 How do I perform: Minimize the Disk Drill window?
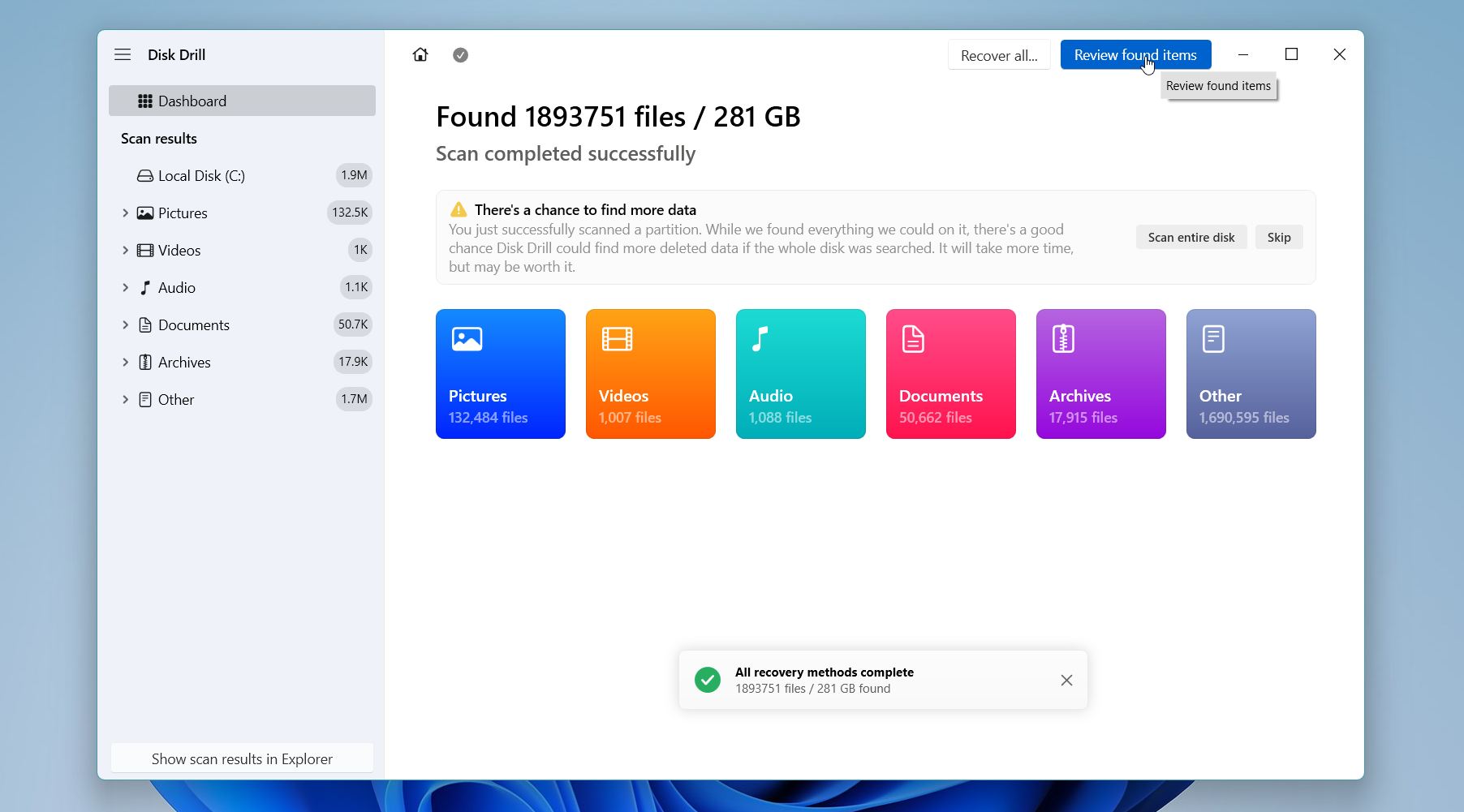coord(1243,54)
